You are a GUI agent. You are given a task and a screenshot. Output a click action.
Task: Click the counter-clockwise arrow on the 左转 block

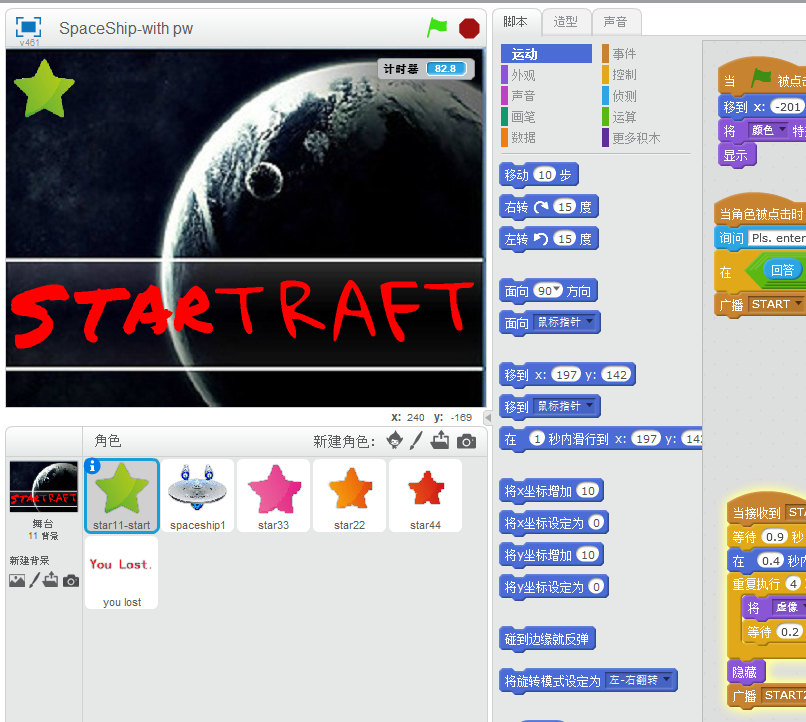(x=541, y=239)
